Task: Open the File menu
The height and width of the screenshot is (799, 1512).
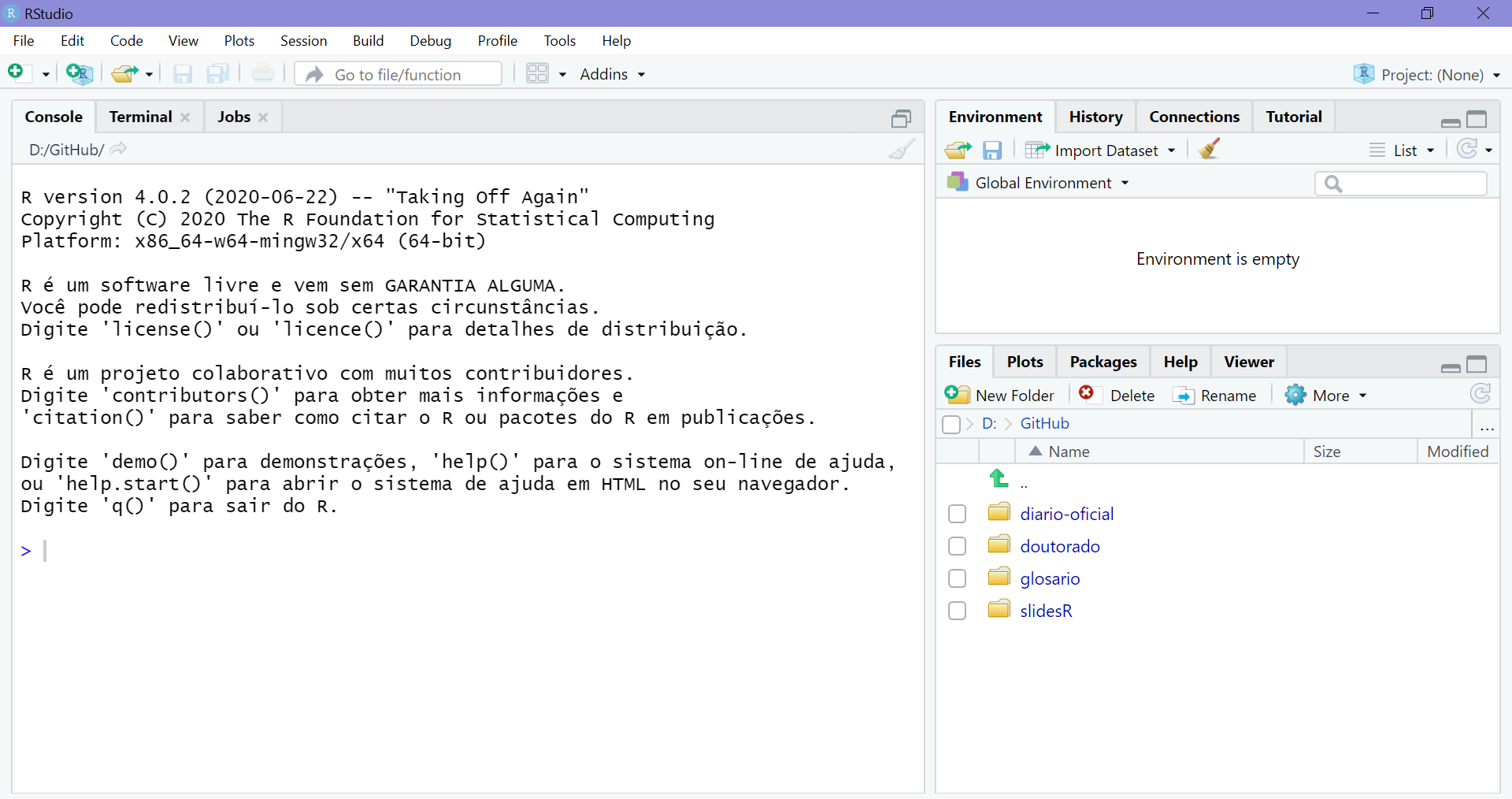Action: [x=24, y=40]
